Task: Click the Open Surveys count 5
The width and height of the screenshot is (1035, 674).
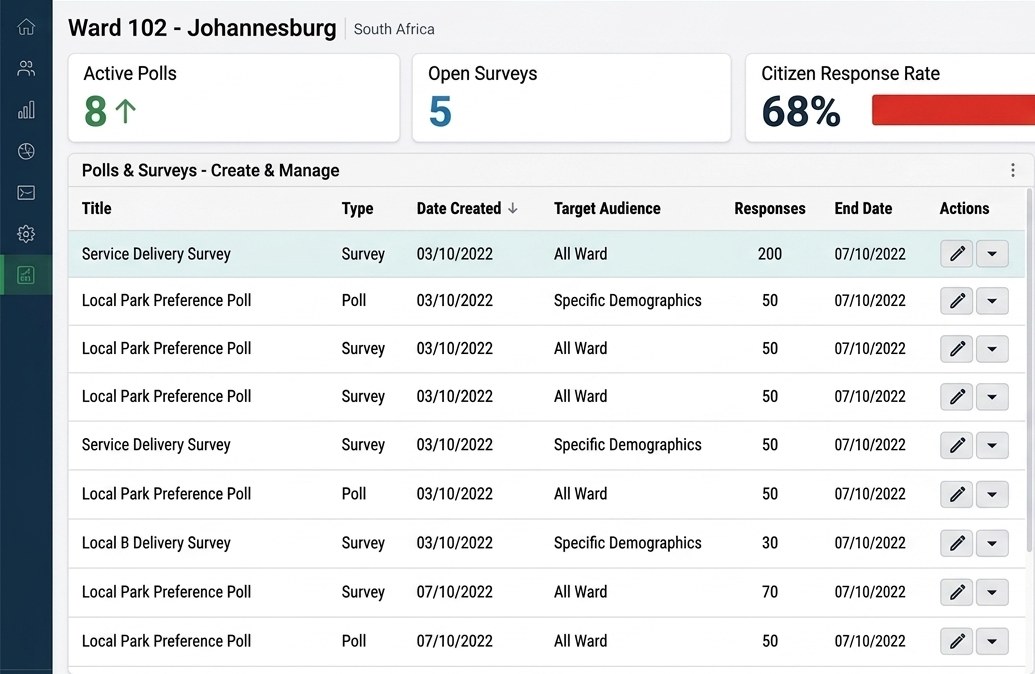Action: [440, 111]
